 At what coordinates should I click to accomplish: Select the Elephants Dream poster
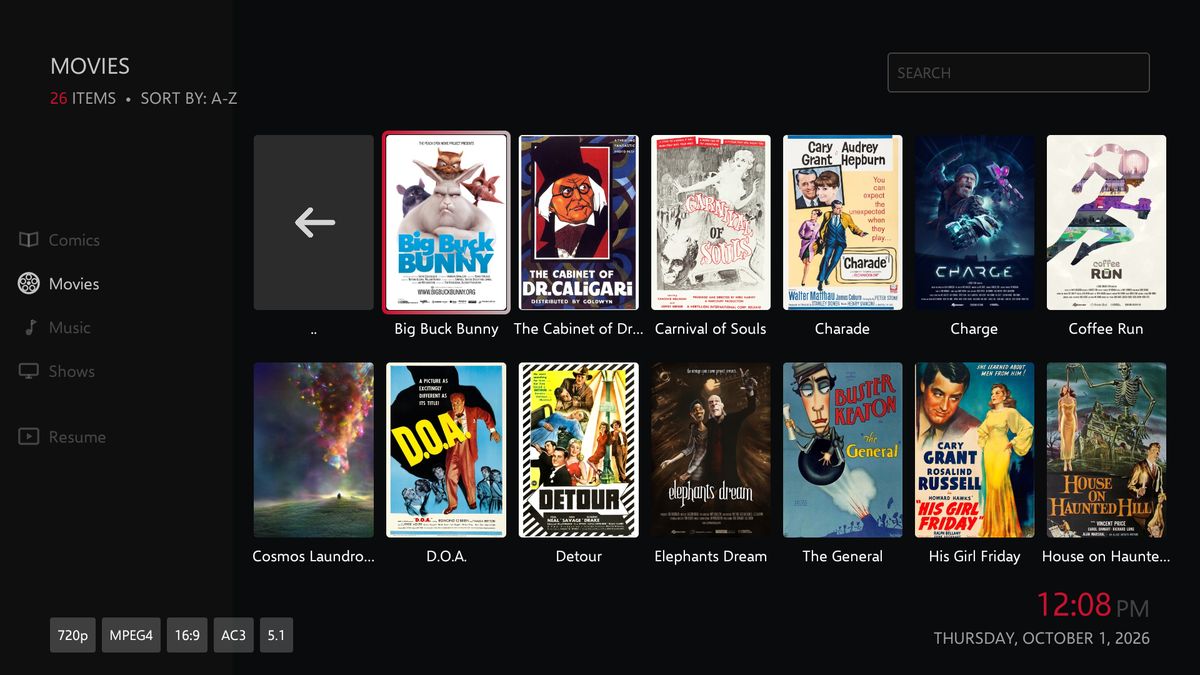pyautogui.click(x=711, y=450)
